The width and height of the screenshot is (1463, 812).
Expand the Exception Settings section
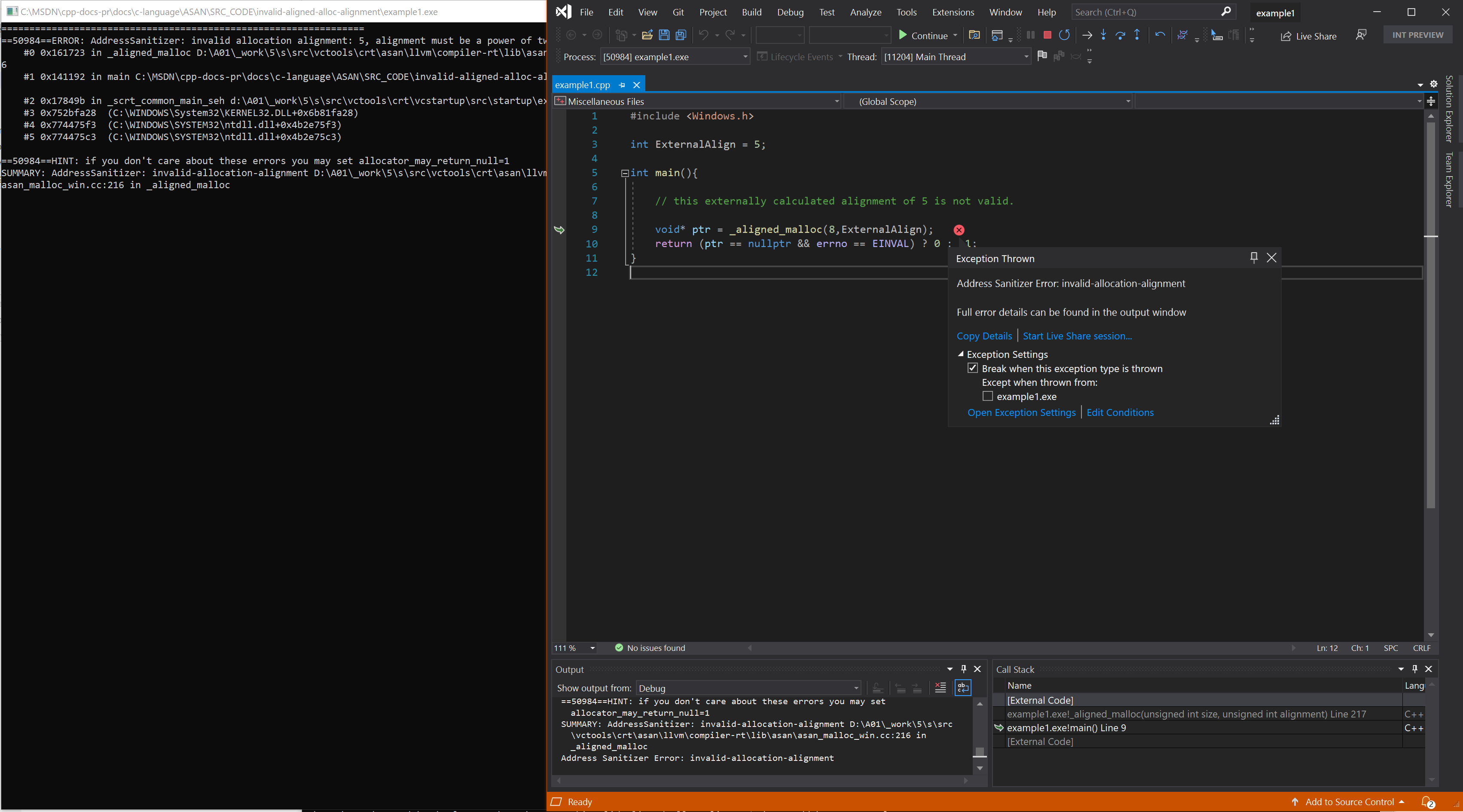[x=960, y=354]
